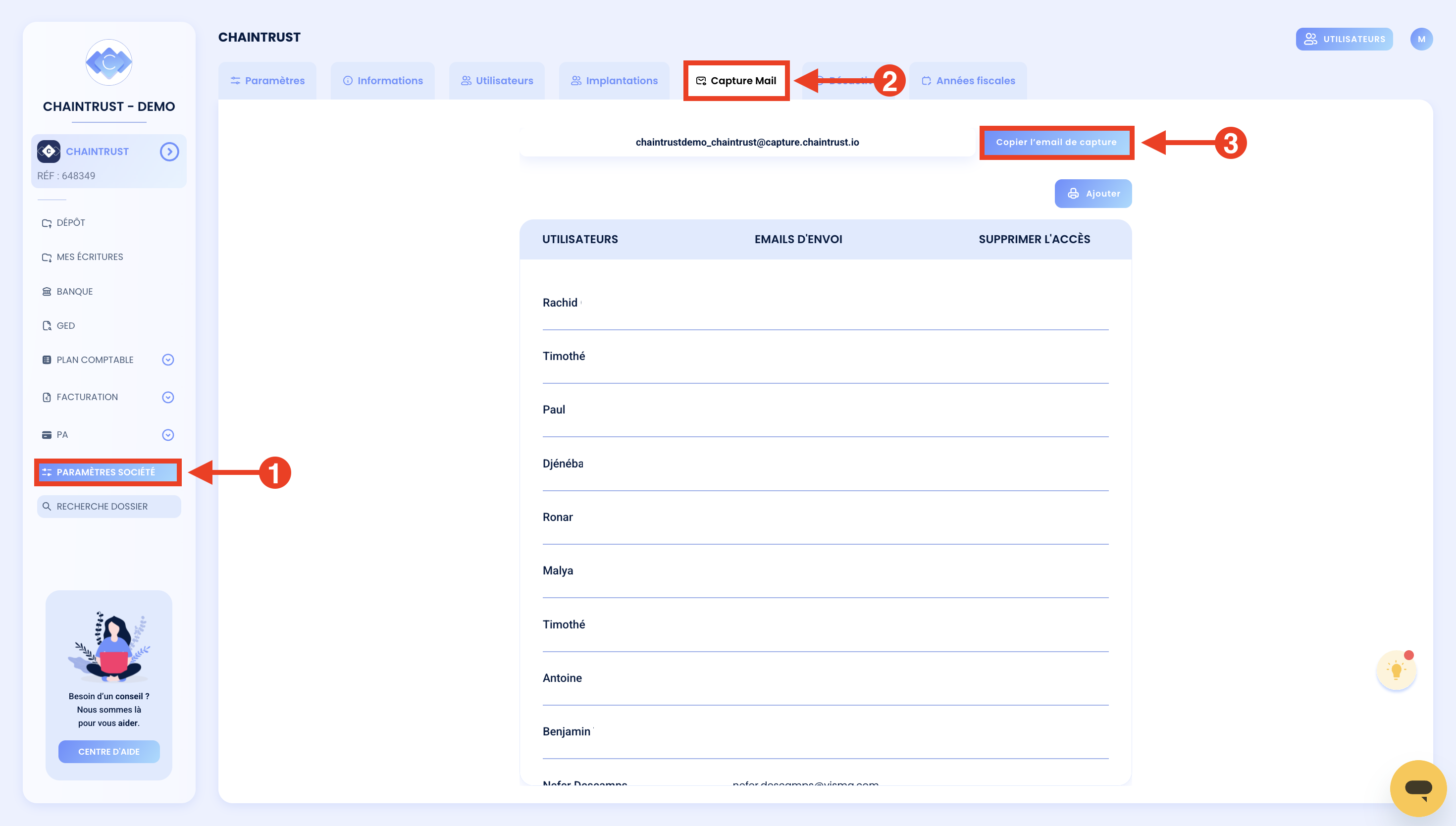Open PARAMÈTRES SOCIÉTÉ

click(108, 472)
